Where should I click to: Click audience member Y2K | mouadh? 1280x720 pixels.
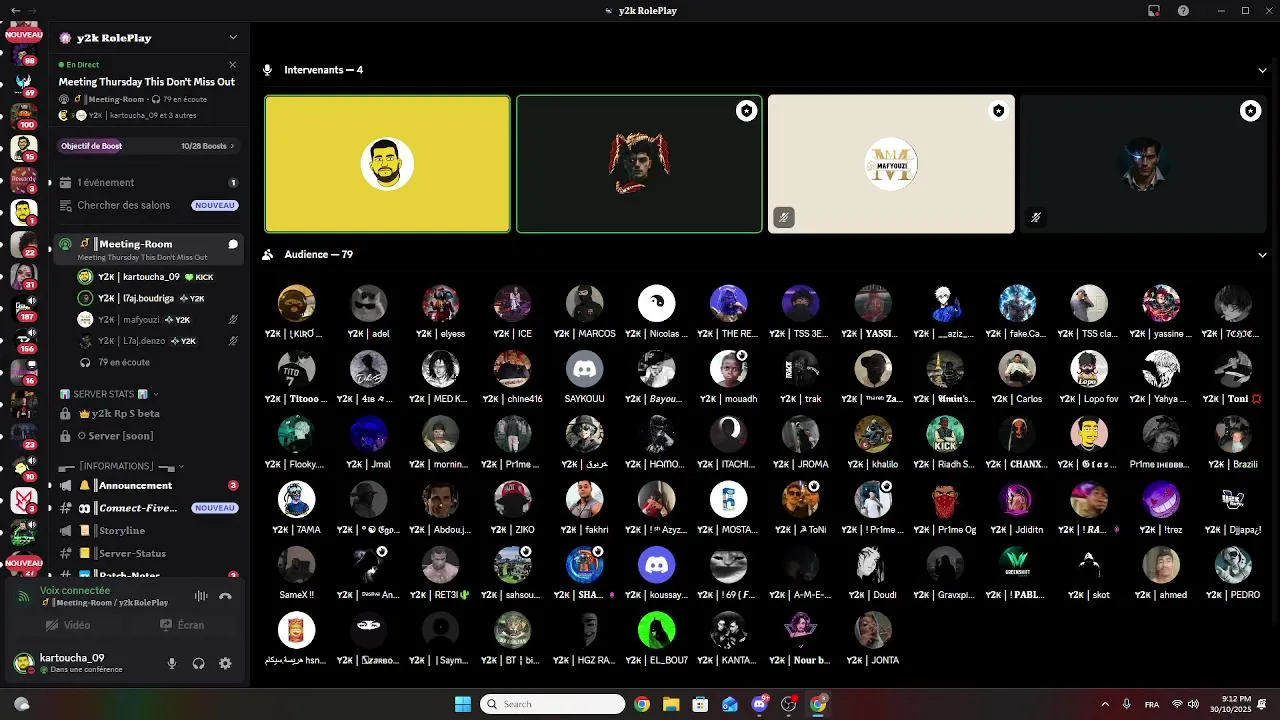(x=729, y=377)
